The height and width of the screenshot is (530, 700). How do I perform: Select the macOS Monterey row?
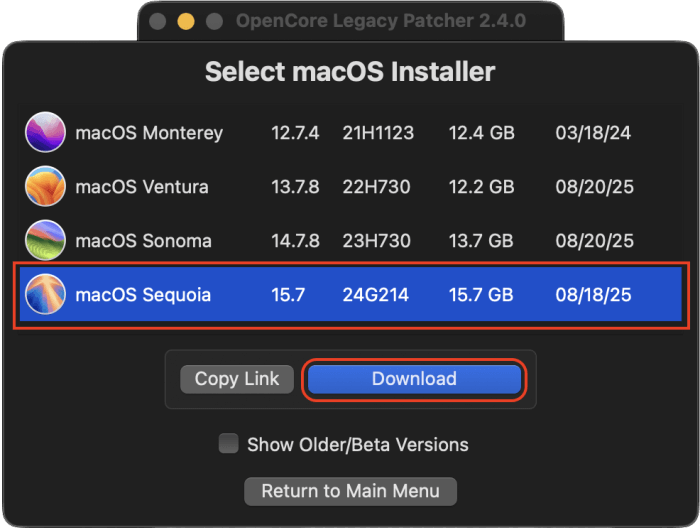click(x=350, y=133)
